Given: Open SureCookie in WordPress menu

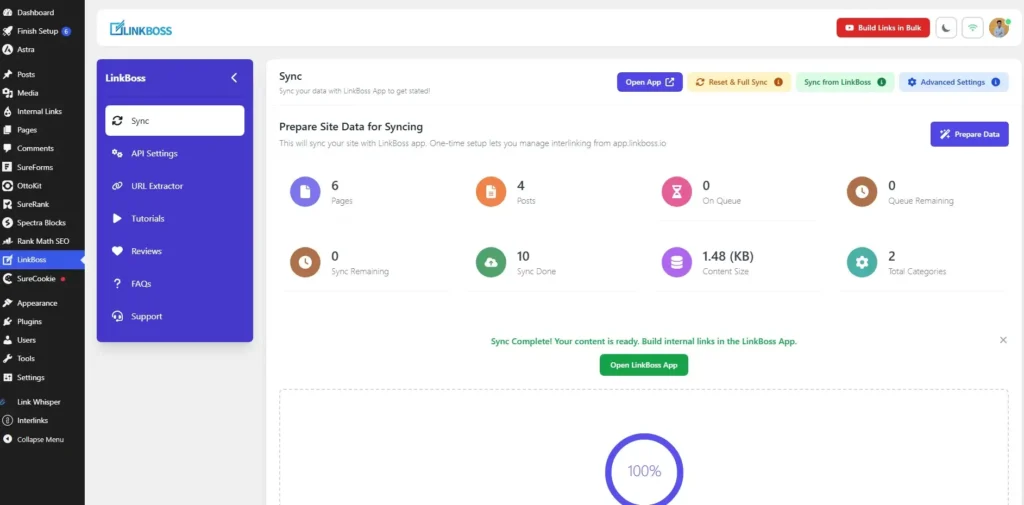Looking at the screenshot, I should (42, 278).
